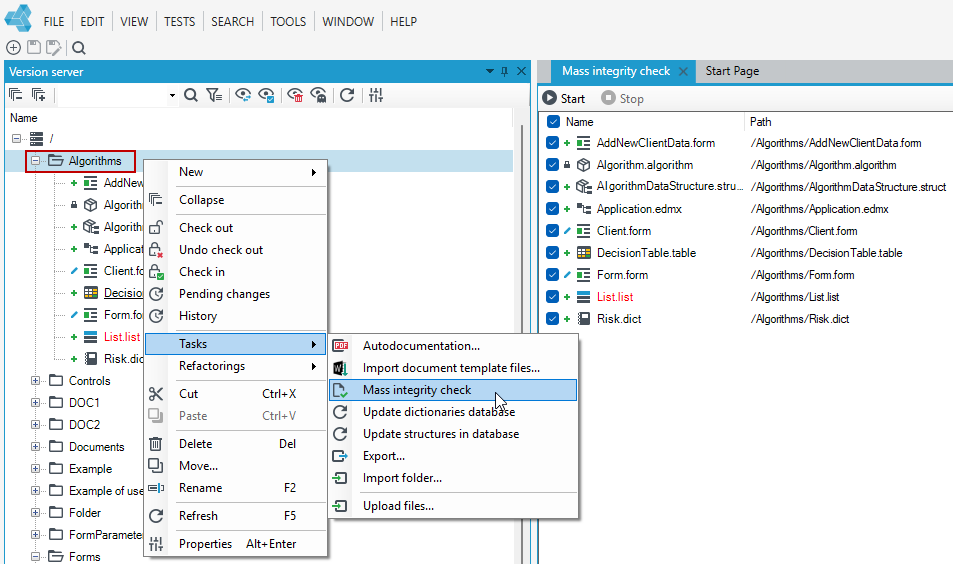The image size is (953, 564).
Task: Click Autodocumentation PDF icon in submenu
Action: click(340, 346)
